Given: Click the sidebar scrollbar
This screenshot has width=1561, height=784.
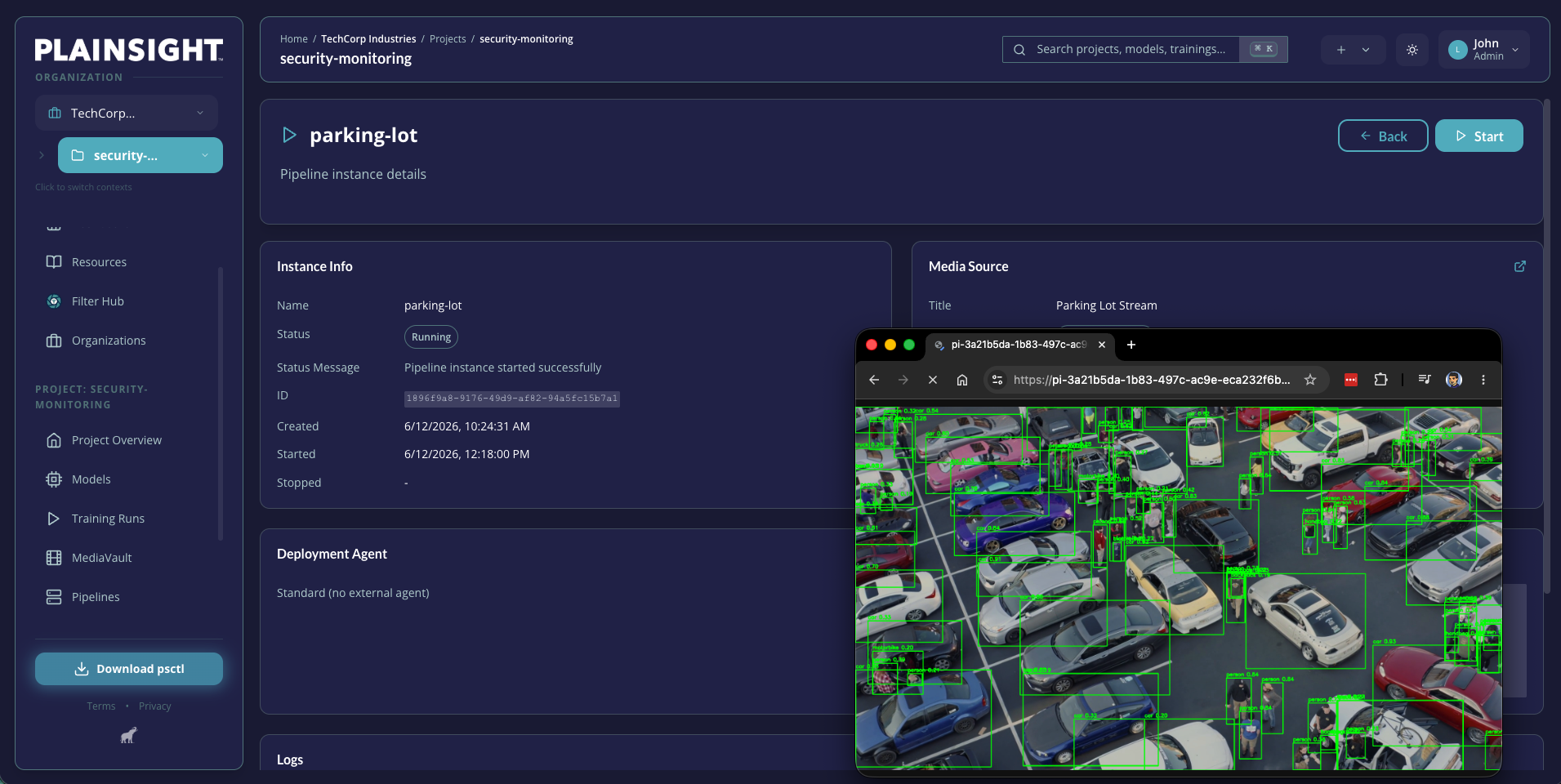Looking at the screenshot, I should (221, 404).
